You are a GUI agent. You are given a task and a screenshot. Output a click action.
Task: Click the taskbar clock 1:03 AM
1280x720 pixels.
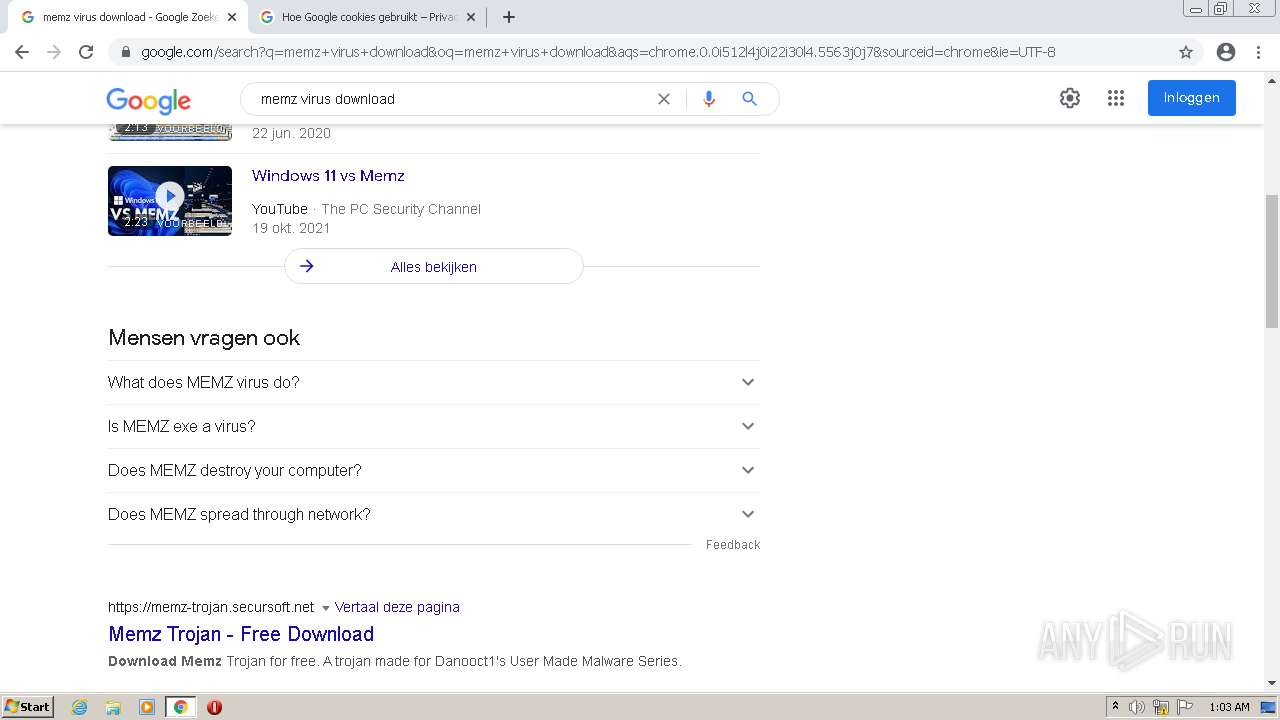pyautogui.click(x=1229, y=707)
